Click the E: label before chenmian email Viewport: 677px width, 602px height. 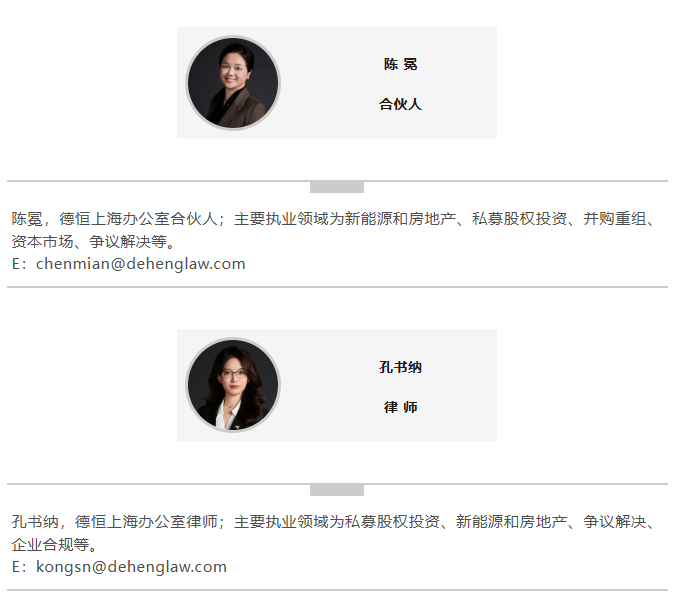pos(20,264)
